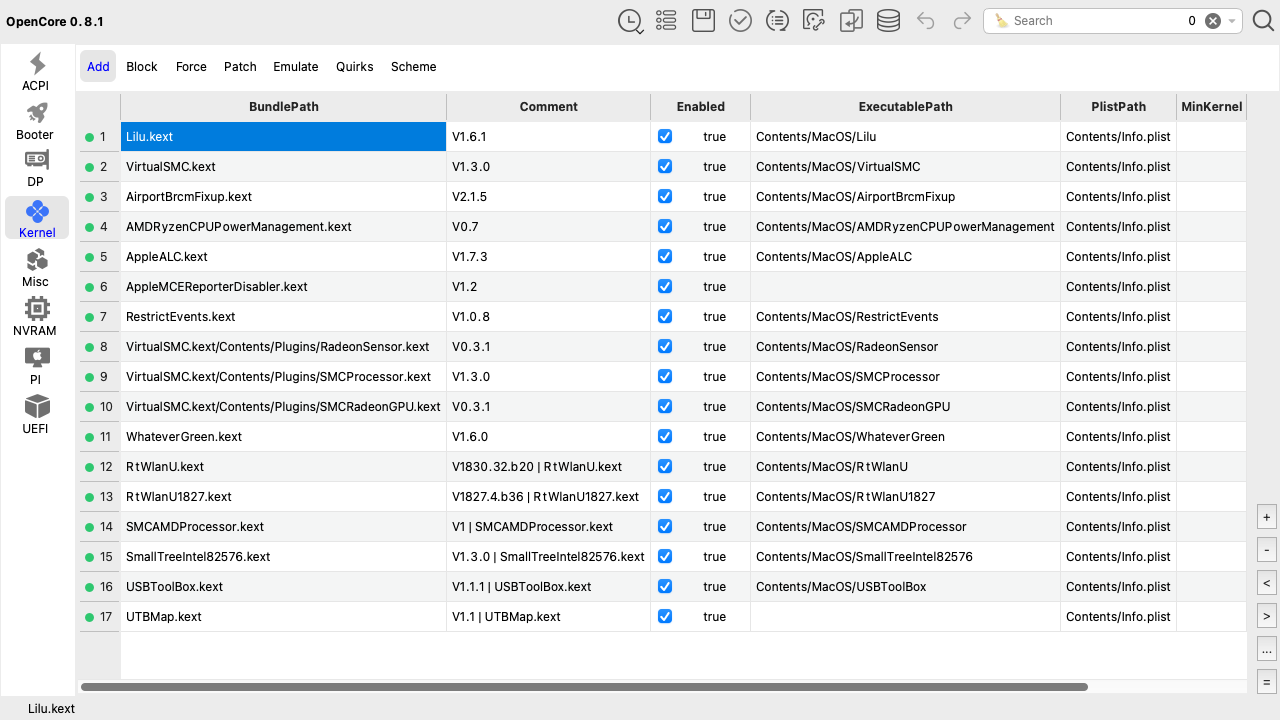This screenshot has height=720, width=1280.
Task: Expand the search history dropdown arrow
Action: tap(1233, 21)
